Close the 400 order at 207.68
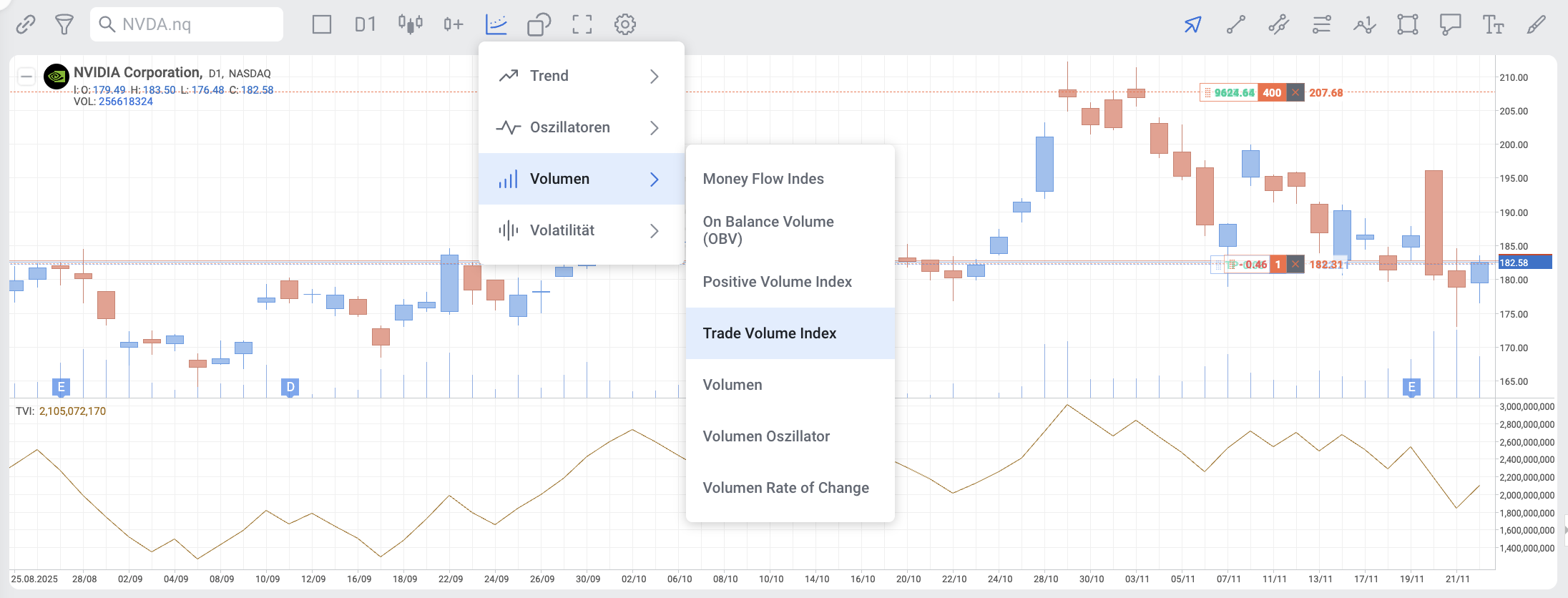 1295,92
